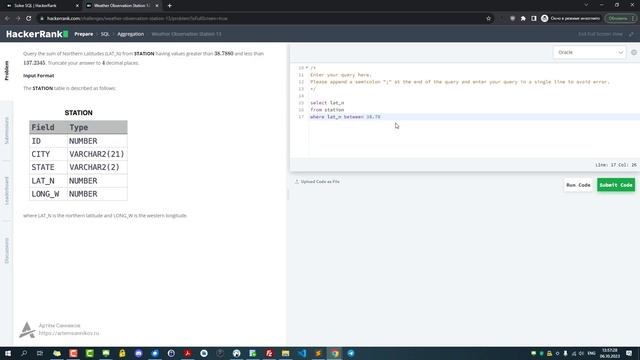This screenshot has height=360, width=640.
Task: Switch the ENG input language indicator
Action: coord(591,353)
